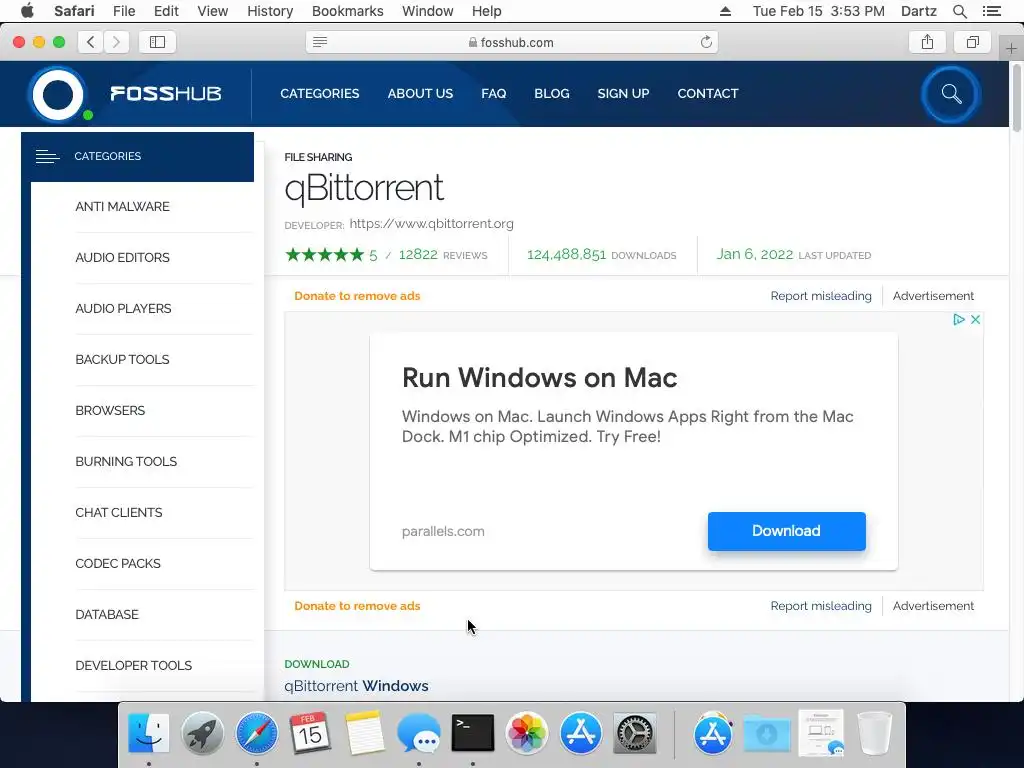Open the Share button in Safari toolbar
Image resolution: width=1024 pixels, height=768 pixels.
coord(927,42)
